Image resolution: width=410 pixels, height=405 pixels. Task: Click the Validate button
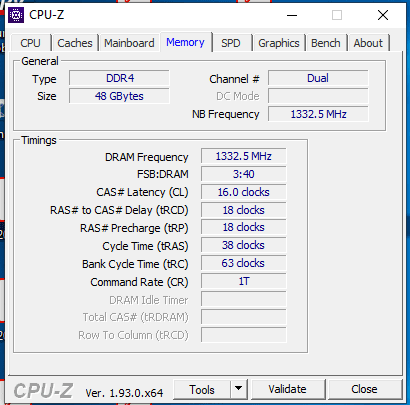[288, 389]
